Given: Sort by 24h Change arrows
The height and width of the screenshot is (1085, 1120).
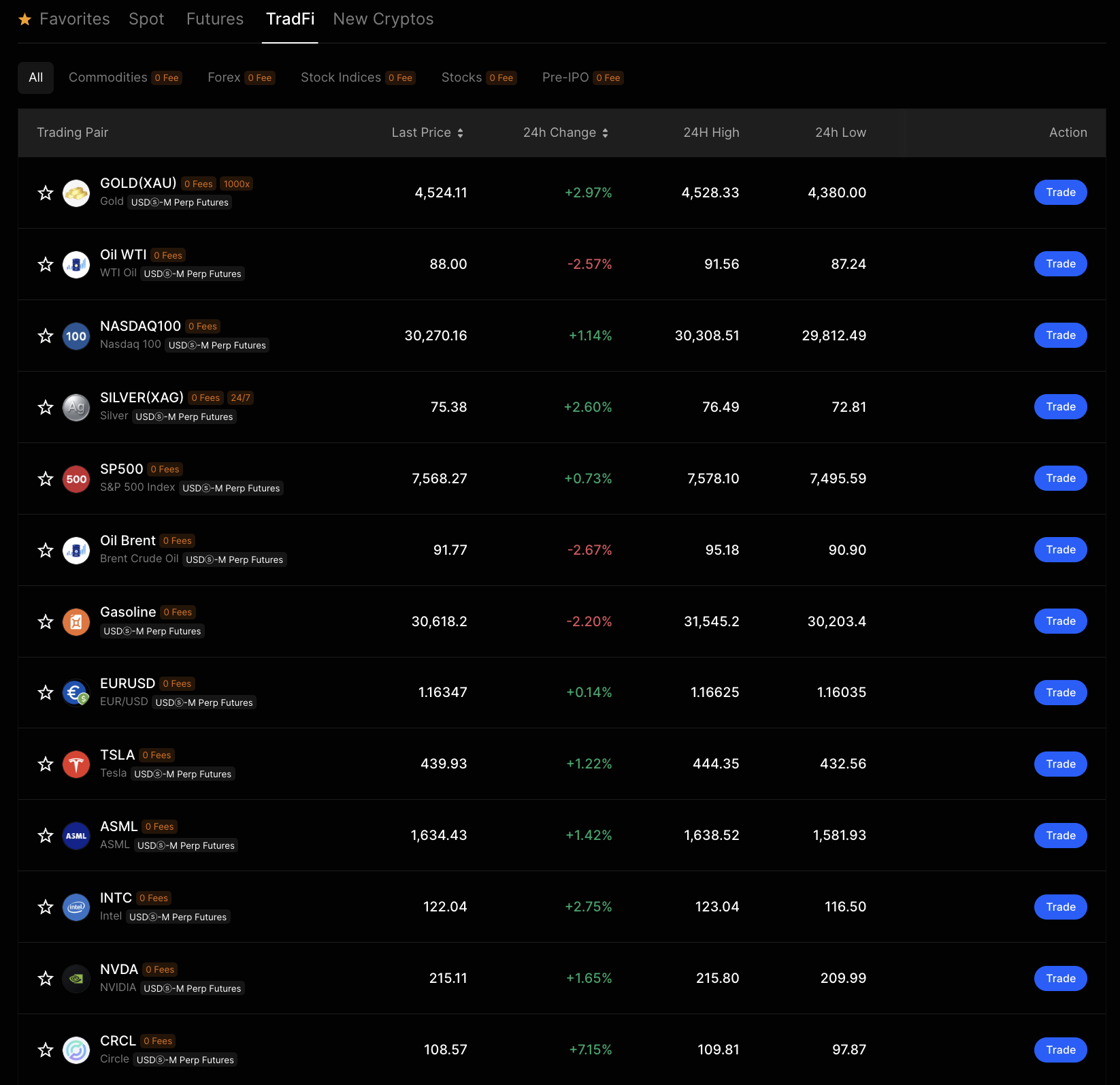Looking at the screenshot, I should (606, 133).
